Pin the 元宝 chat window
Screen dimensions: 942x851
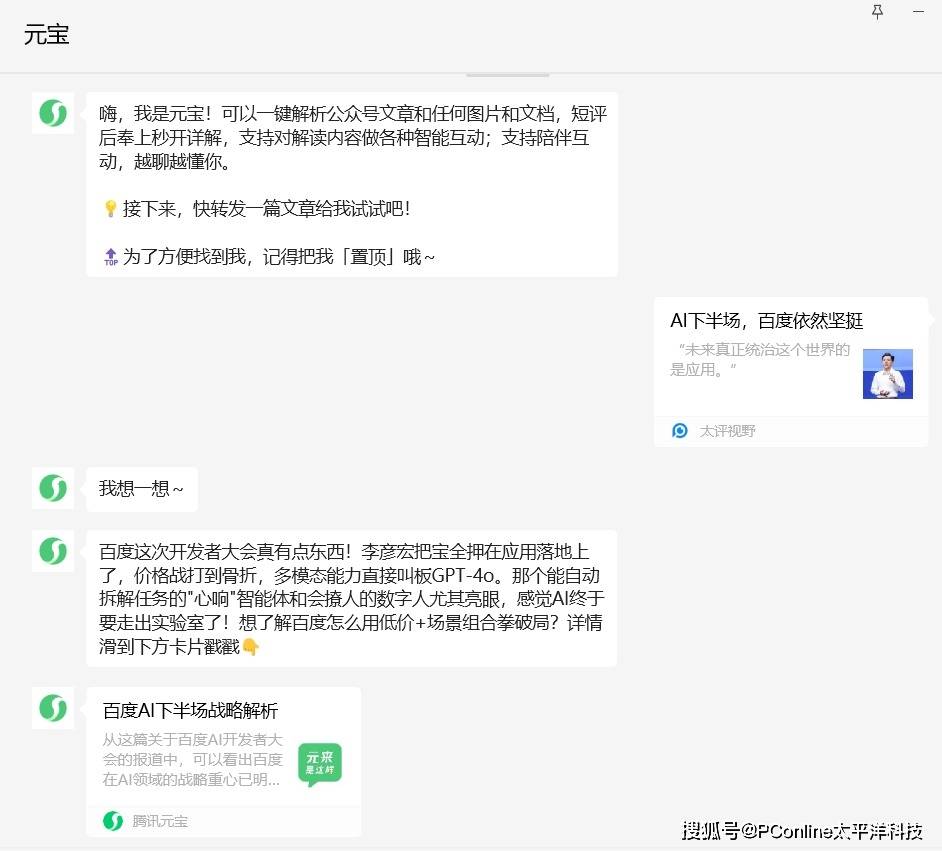click(x=877, y=12)
